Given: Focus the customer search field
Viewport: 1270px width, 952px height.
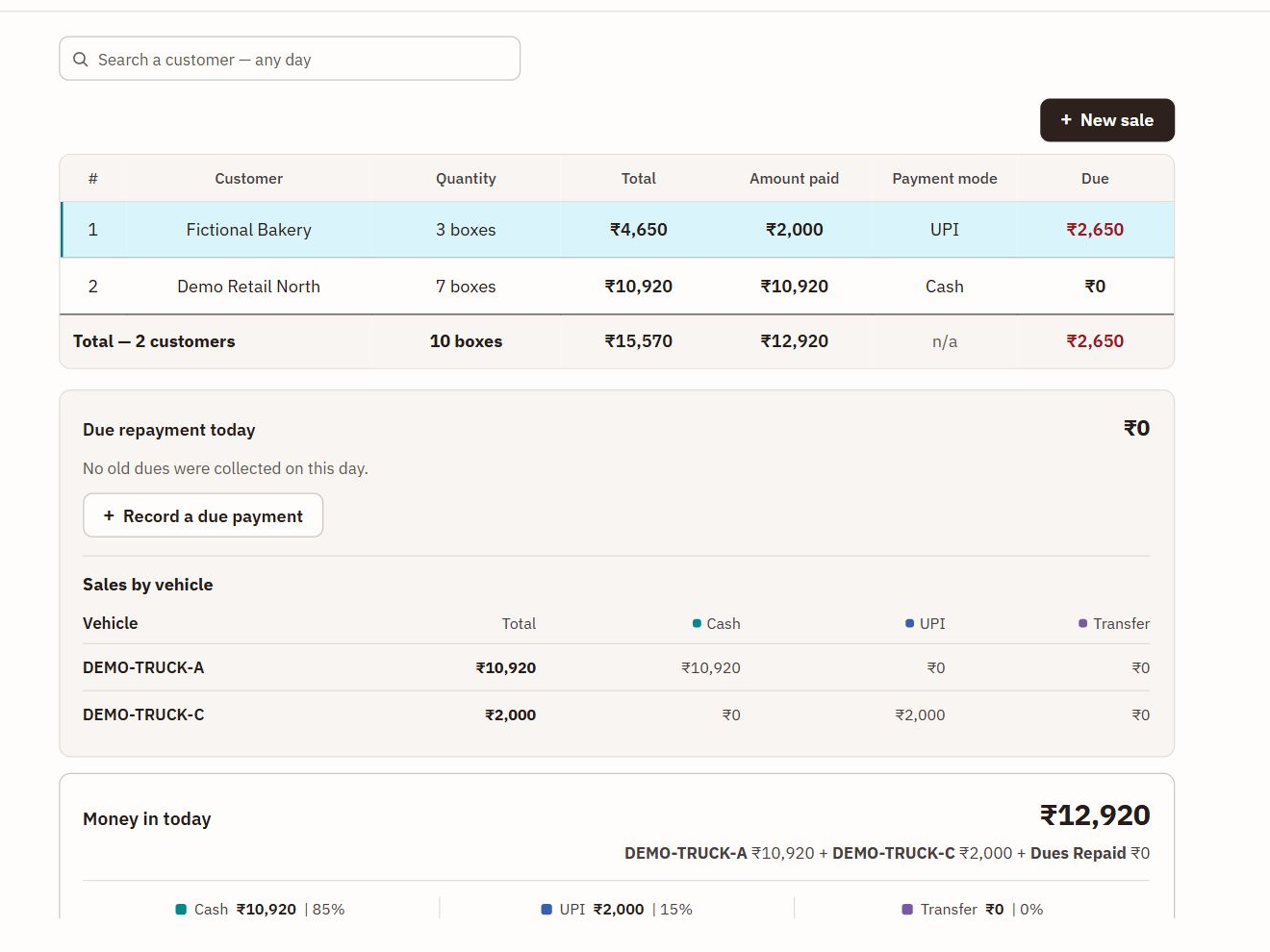Looking at the screenshot, I should tap(290, 59).
